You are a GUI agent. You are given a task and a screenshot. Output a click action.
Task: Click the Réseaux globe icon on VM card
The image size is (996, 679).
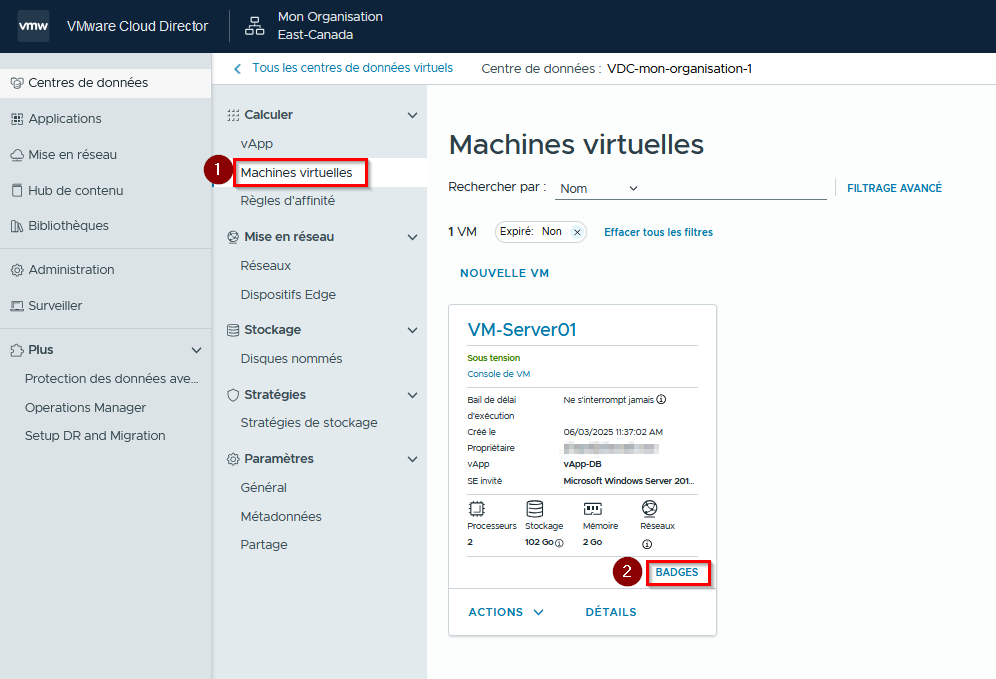649,508
